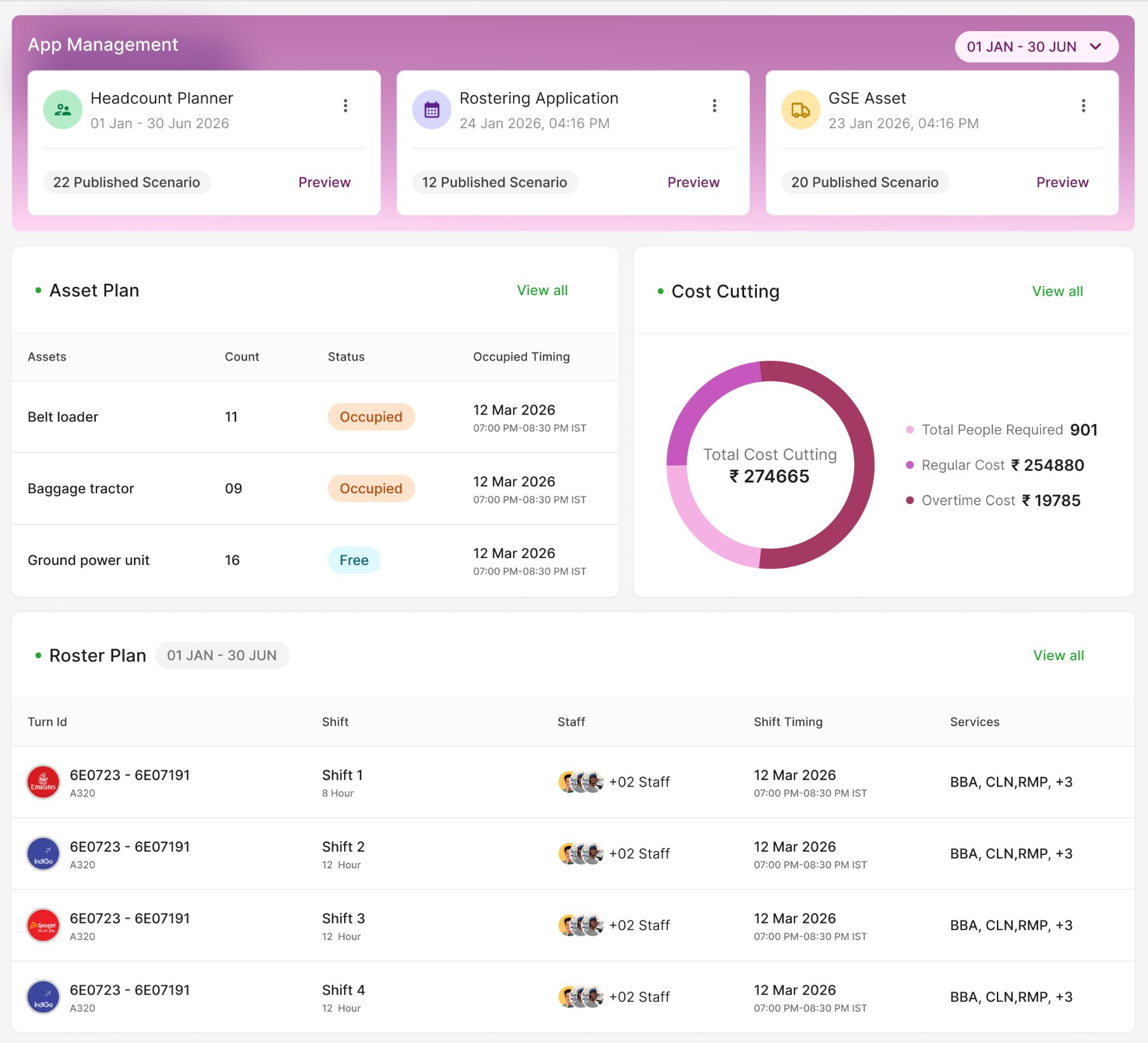1148x1043 pixels.
Task: Click the App Management heading
Action: pos(103,44)
